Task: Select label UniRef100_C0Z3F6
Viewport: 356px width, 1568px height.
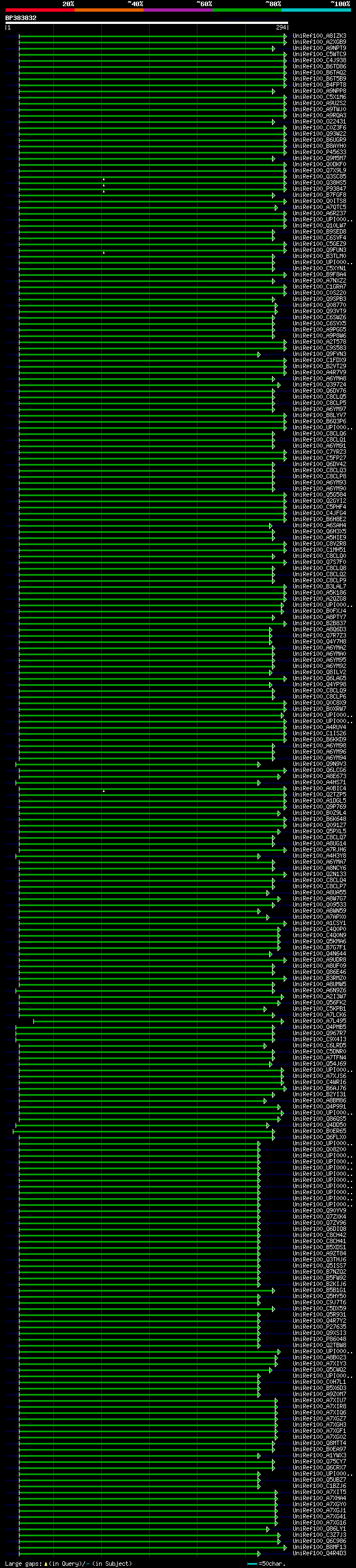Action: tap(319, 128)
